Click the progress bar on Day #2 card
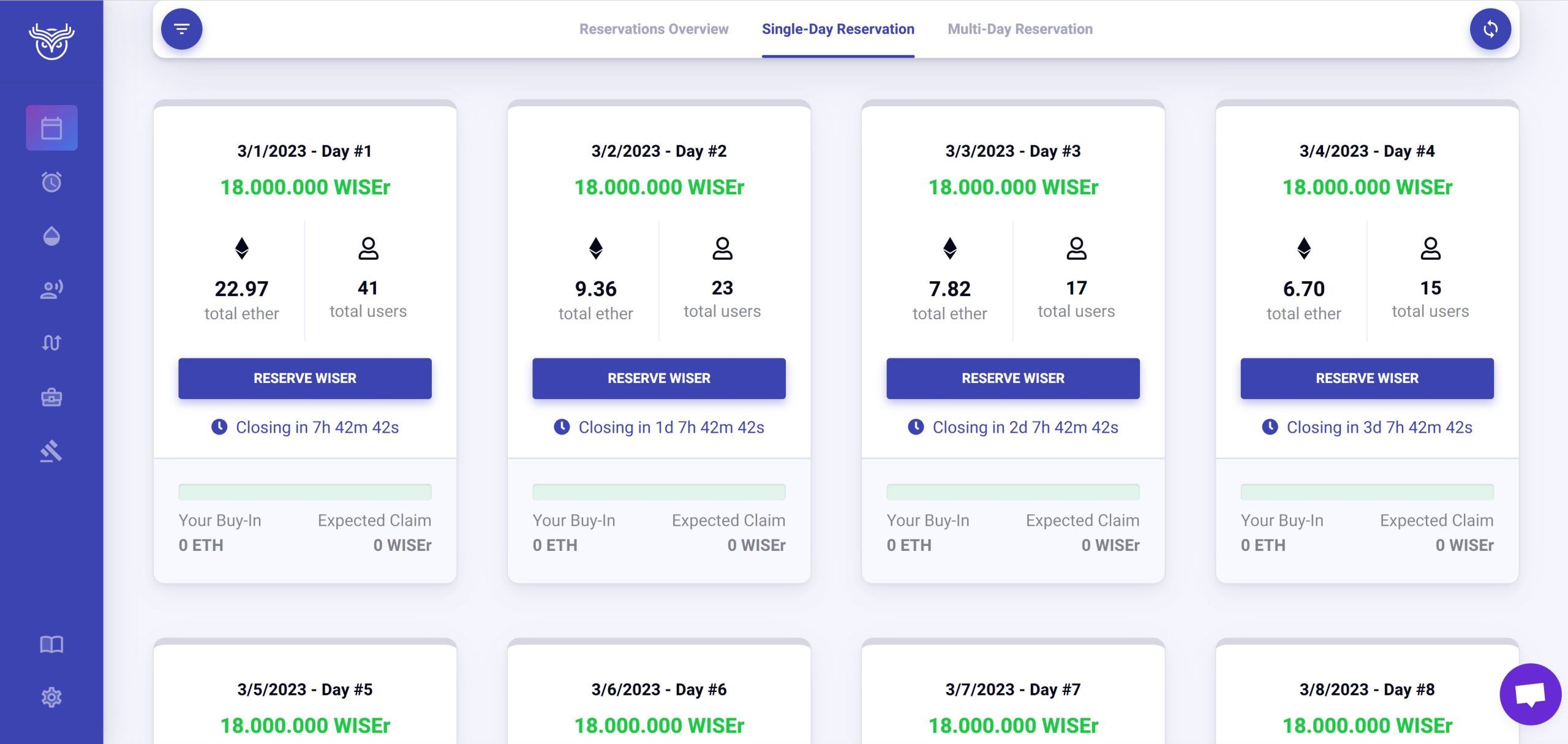Image resolution: width=1568 pixels, height=744 pixels. [x=658, y=492]
